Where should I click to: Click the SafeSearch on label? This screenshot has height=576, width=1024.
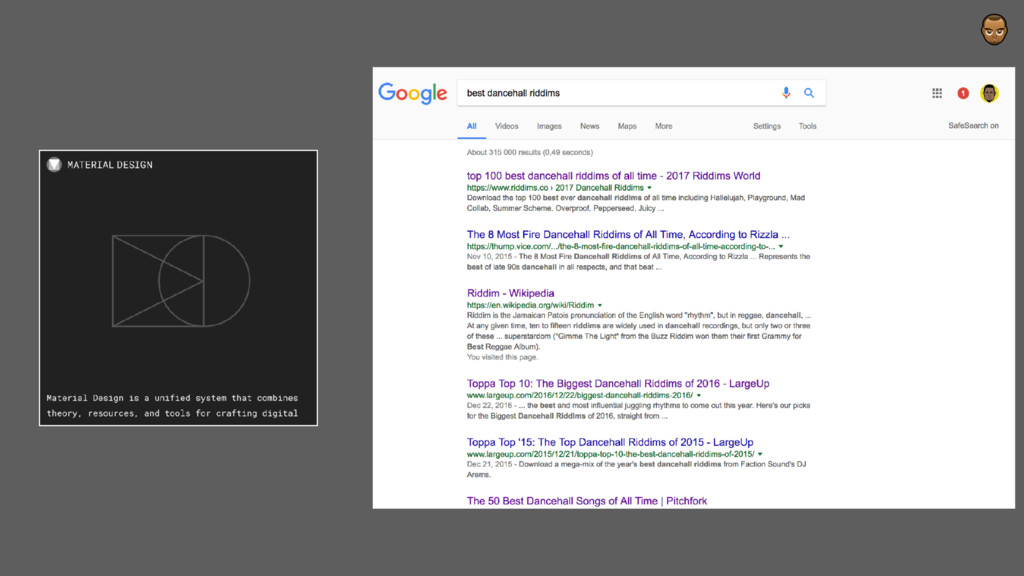pos(973,125)
